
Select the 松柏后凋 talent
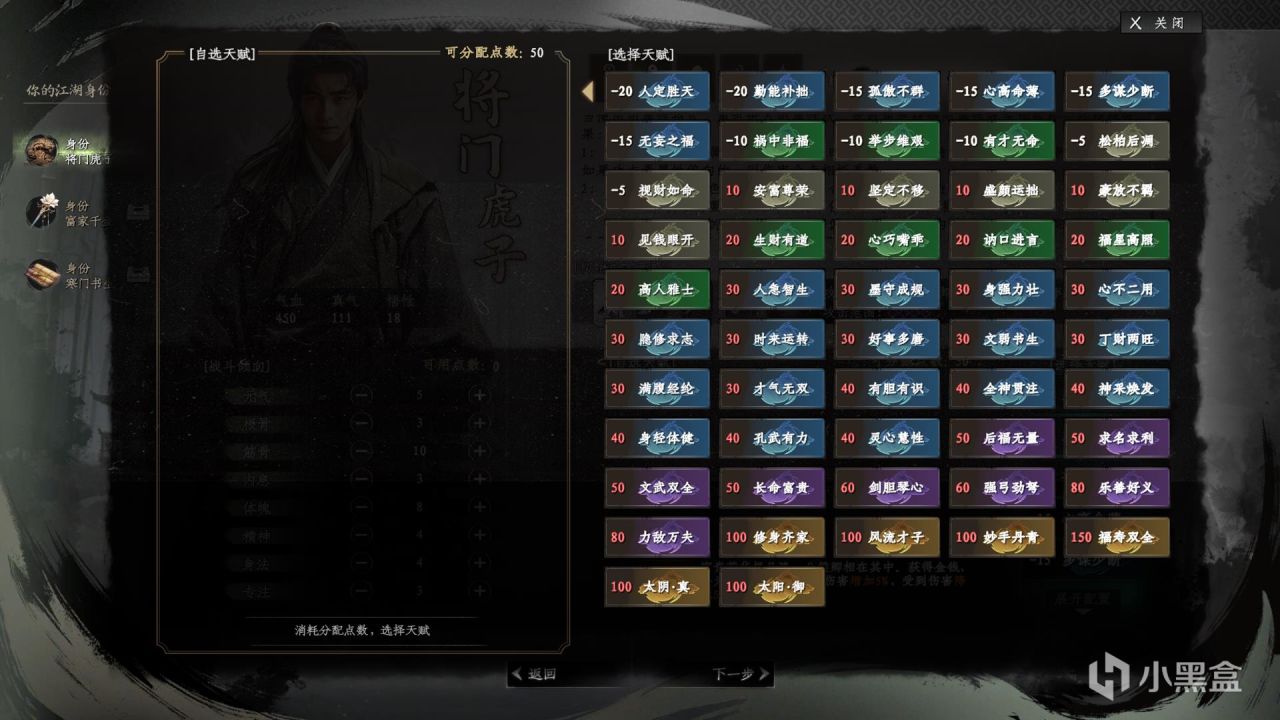(1117, 140)
